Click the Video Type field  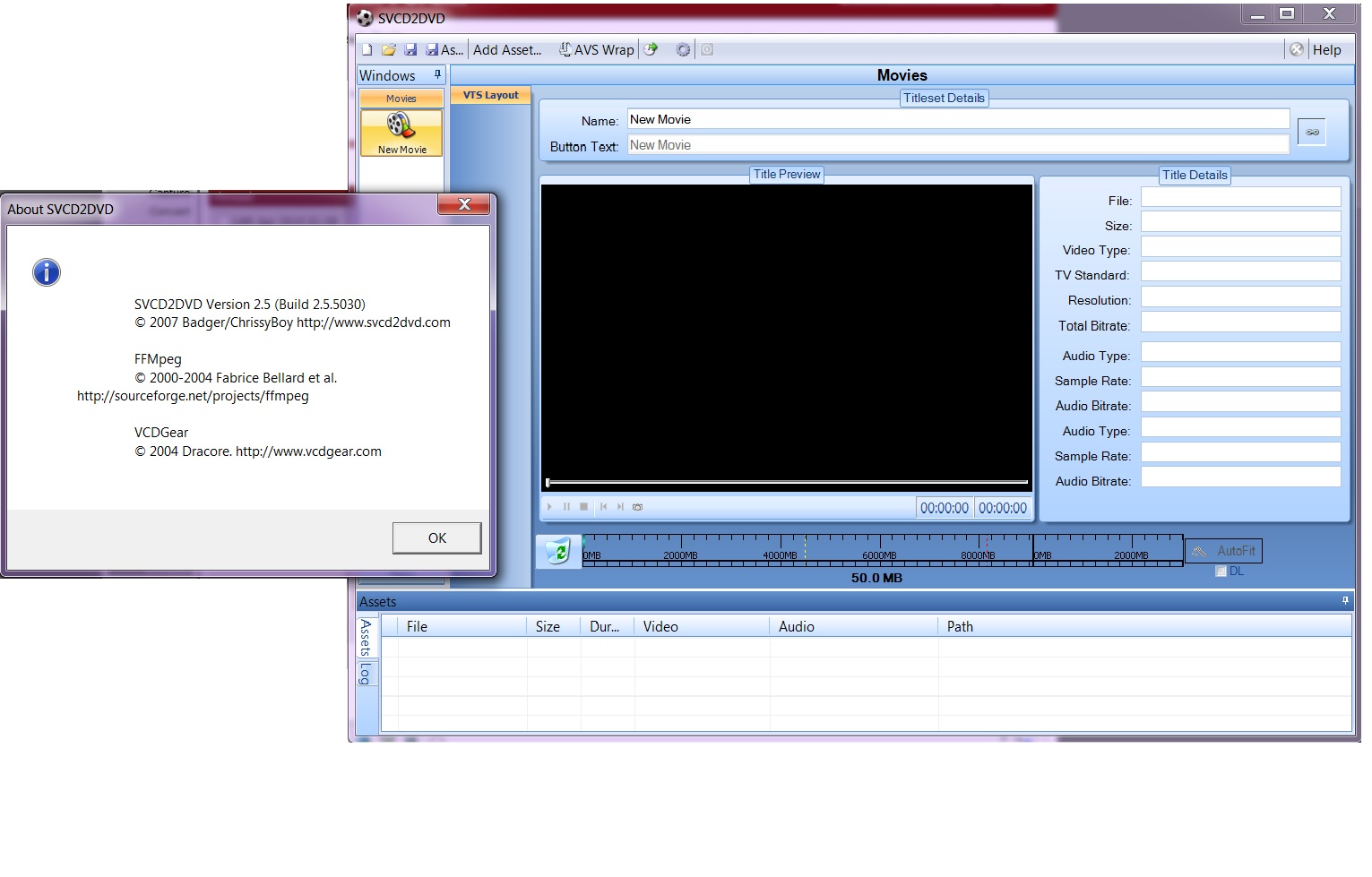tap(1240, 246)
